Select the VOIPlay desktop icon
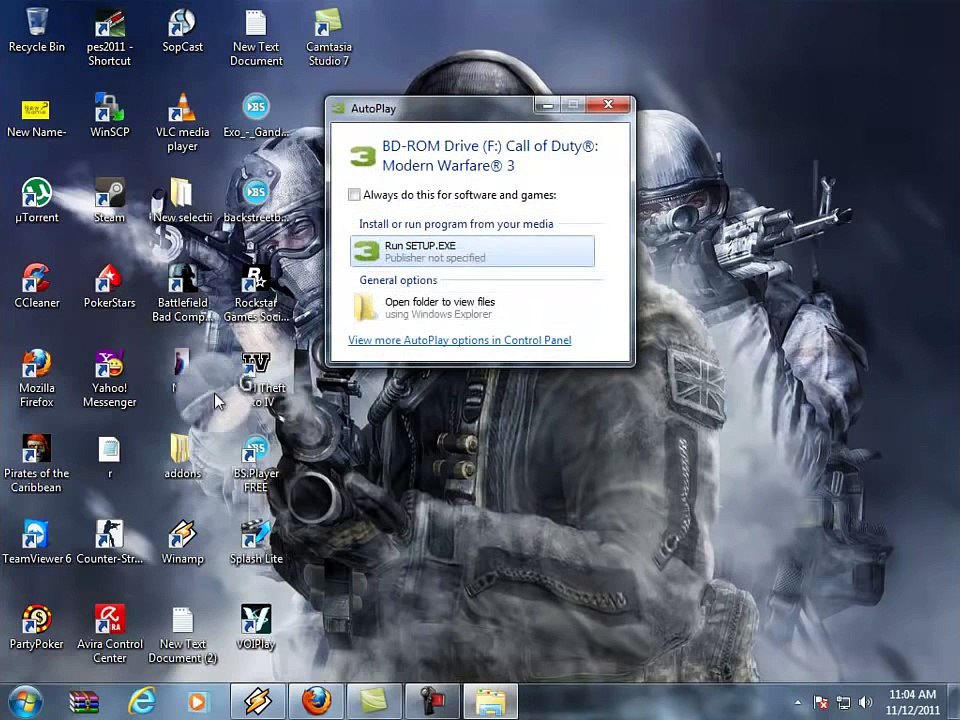This screenshot has width=960, height=720. [256, 626]
